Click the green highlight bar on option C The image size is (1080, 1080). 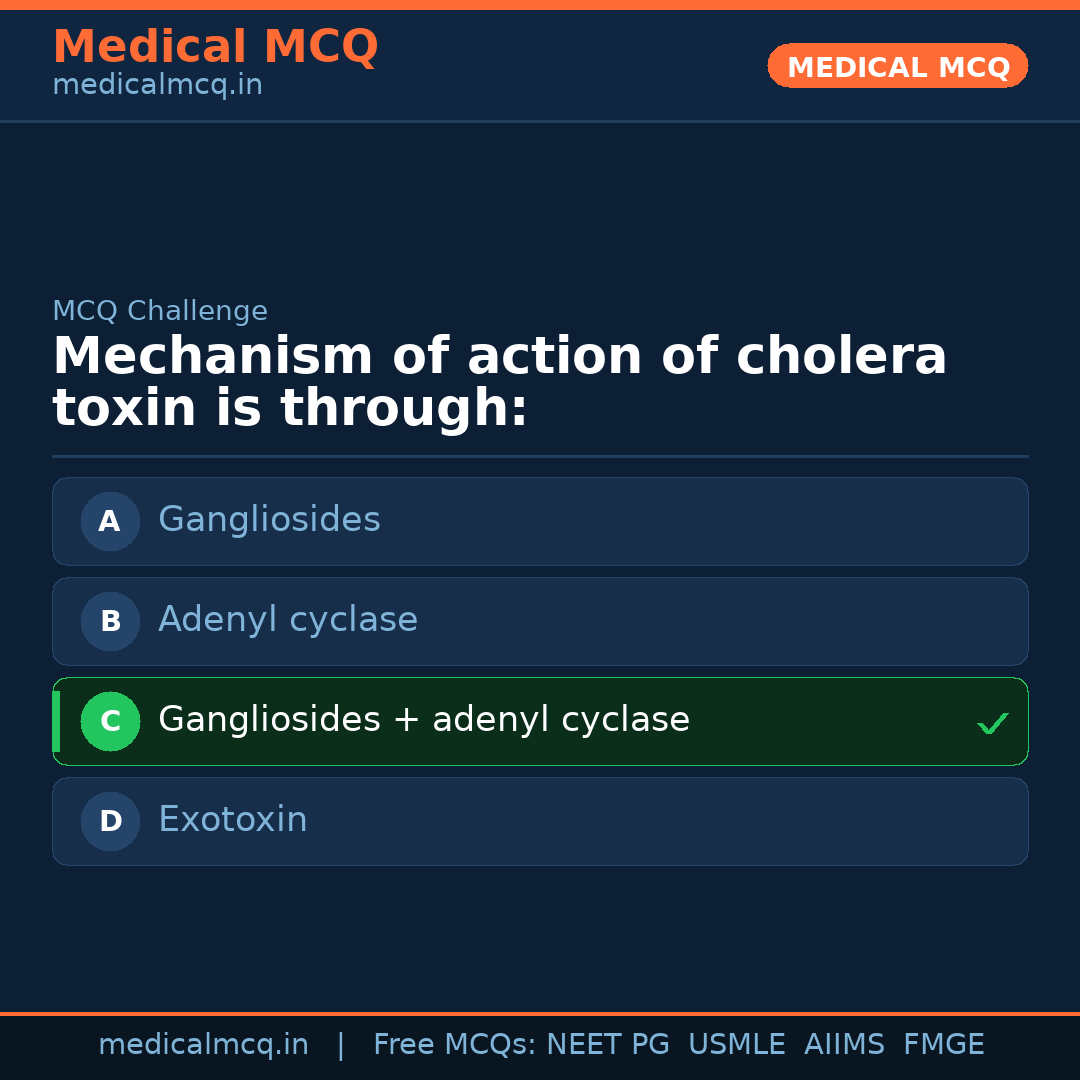[56, 721]
